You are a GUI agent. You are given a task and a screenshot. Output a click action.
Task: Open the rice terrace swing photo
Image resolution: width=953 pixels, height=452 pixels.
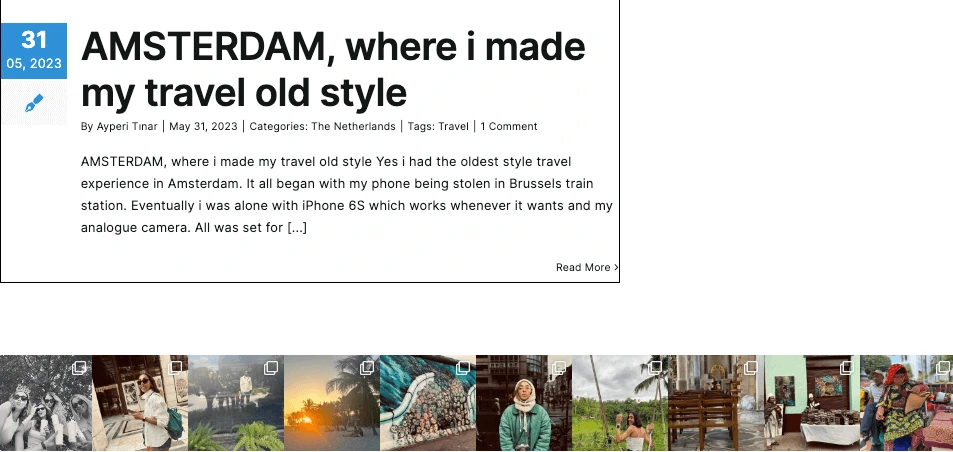coord(620,403)
